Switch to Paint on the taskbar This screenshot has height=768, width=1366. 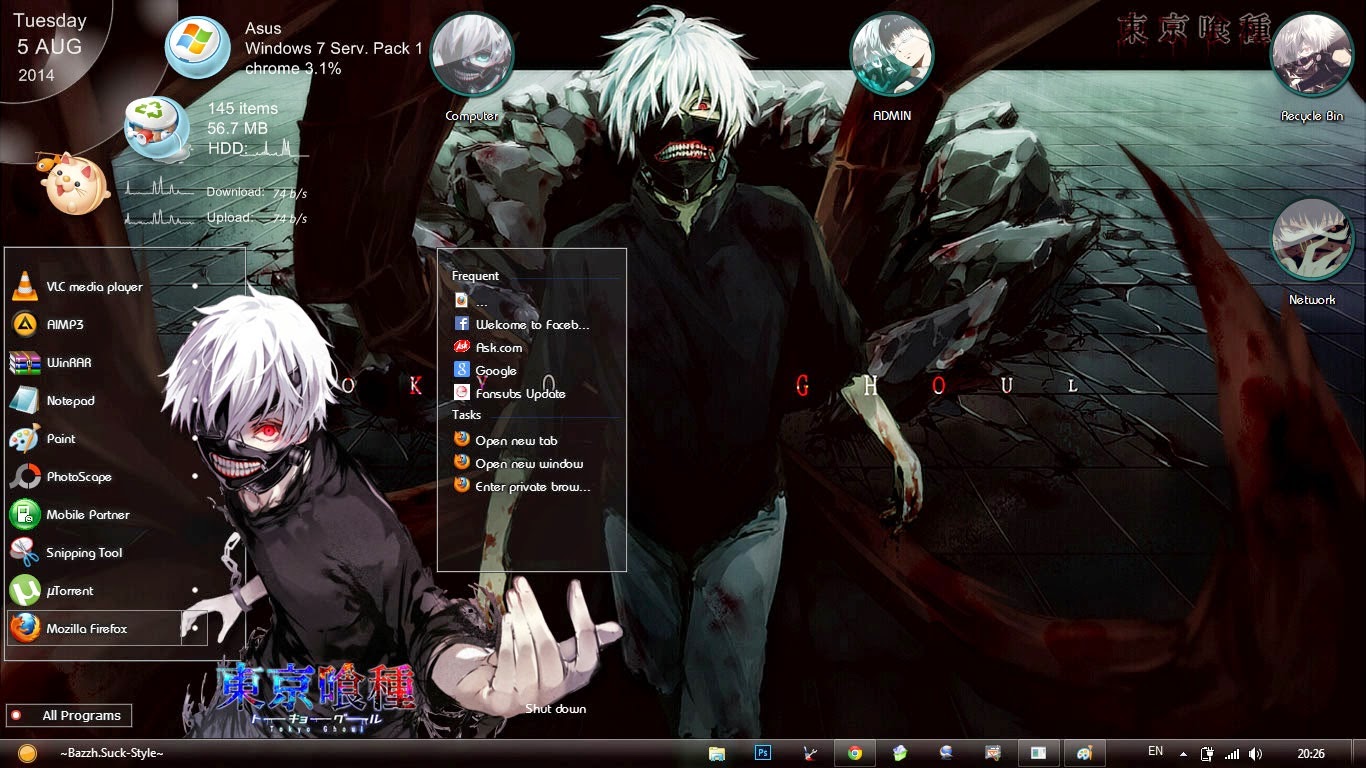[1084, 753]
